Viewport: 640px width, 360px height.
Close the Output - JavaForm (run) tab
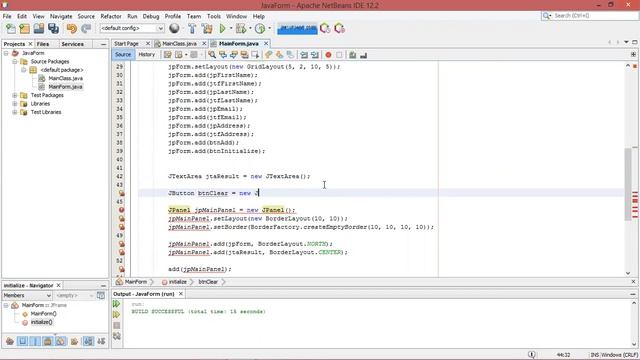[181, 294]
